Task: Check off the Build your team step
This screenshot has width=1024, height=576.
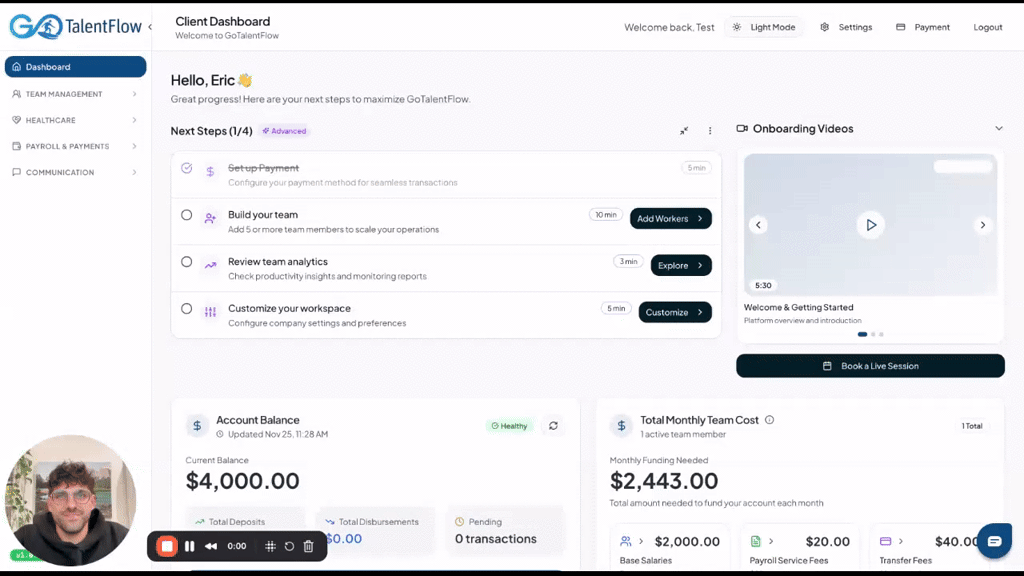Action: tap(186, 214)
